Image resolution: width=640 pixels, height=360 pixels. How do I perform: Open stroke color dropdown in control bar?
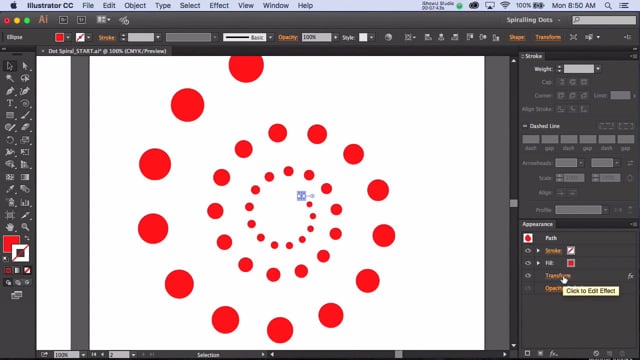(x=89, y=38)
